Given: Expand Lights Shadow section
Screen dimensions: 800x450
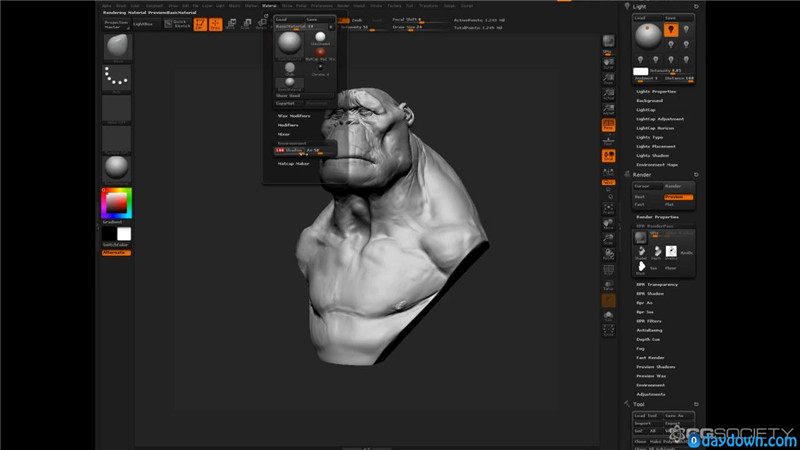Looking at the screenshot, I should pos(653,156).
